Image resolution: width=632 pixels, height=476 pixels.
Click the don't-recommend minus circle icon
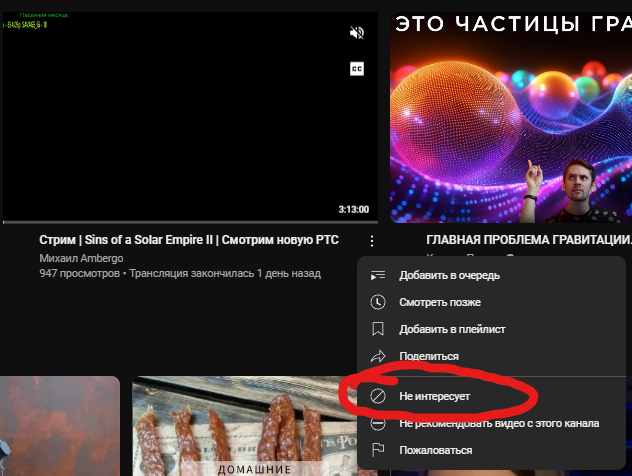pos(378,423)
